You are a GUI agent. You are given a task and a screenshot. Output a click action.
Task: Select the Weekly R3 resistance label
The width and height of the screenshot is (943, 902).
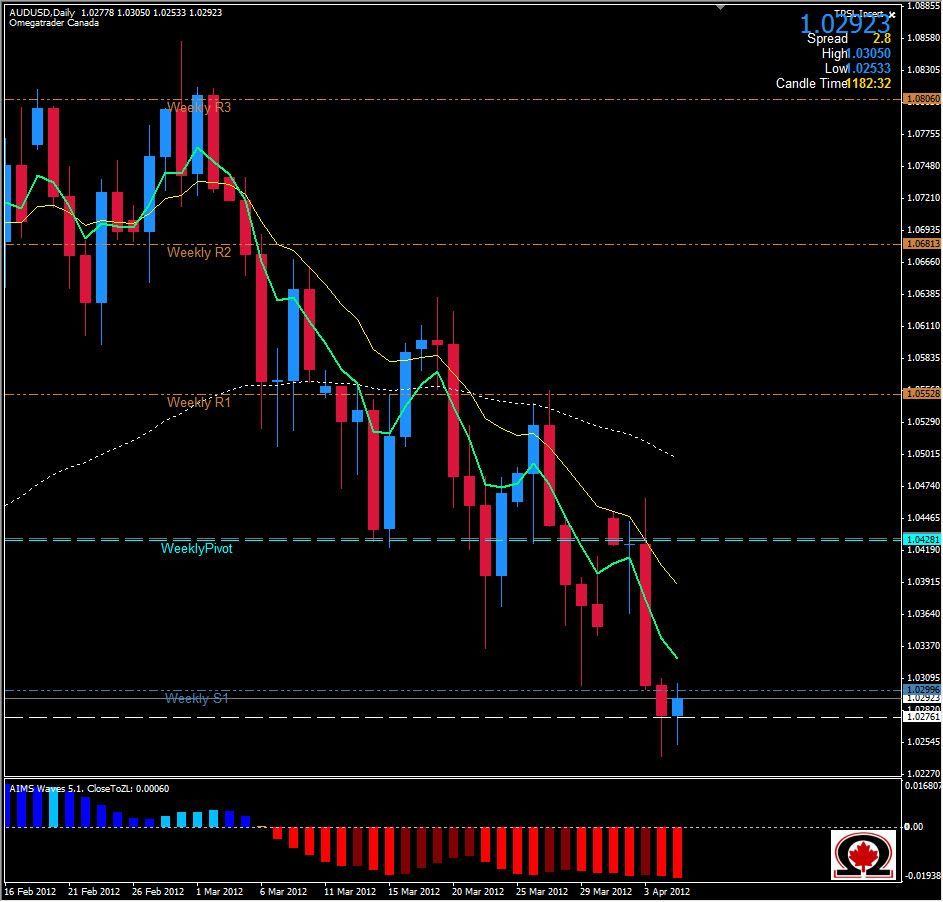pyautogui.click(x=198, y=106)
